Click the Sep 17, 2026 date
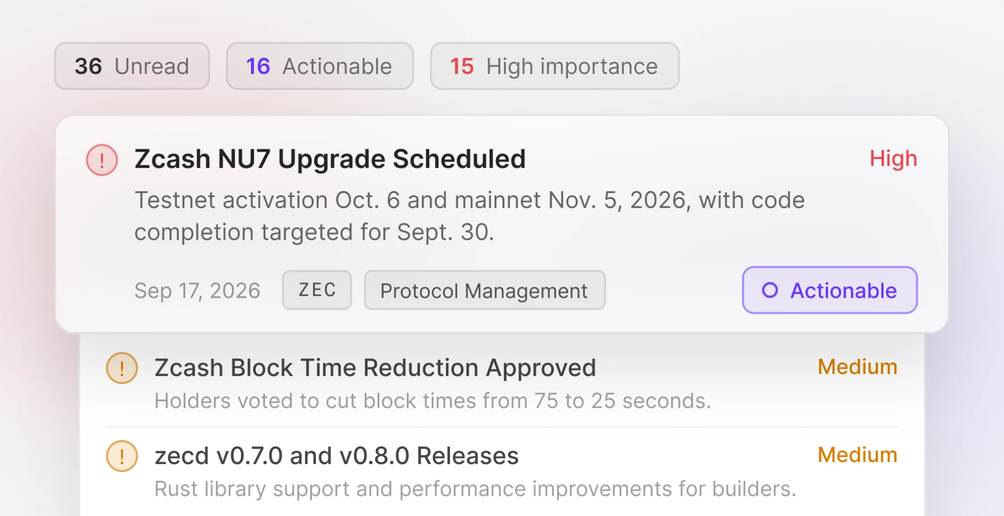Image resolution: width=1004 pixels, height=516 pixels. pyautogui.click(x=197, y=291)
